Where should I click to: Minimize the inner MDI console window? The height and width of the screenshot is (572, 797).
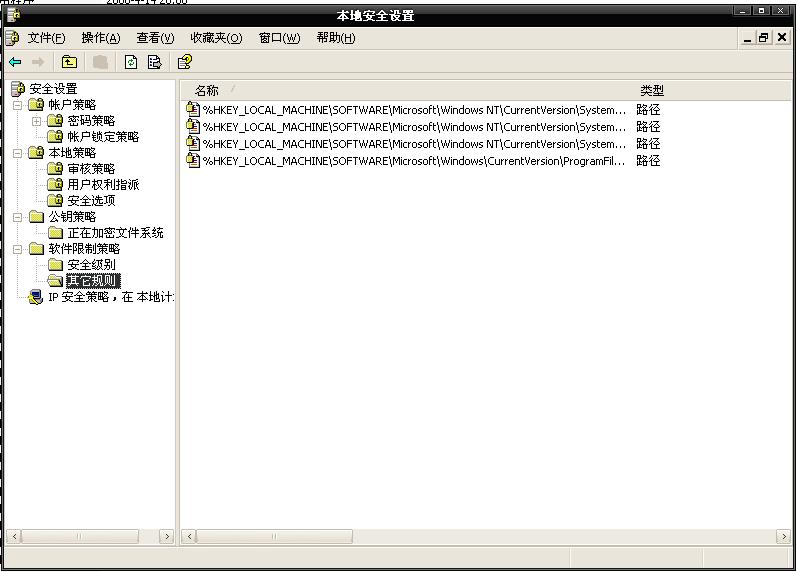pos(747,38)
